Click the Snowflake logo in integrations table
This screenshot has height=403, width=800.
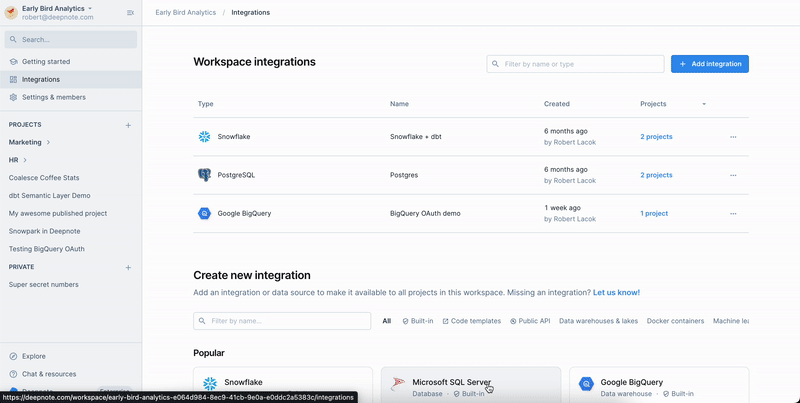tap(204, 137)
